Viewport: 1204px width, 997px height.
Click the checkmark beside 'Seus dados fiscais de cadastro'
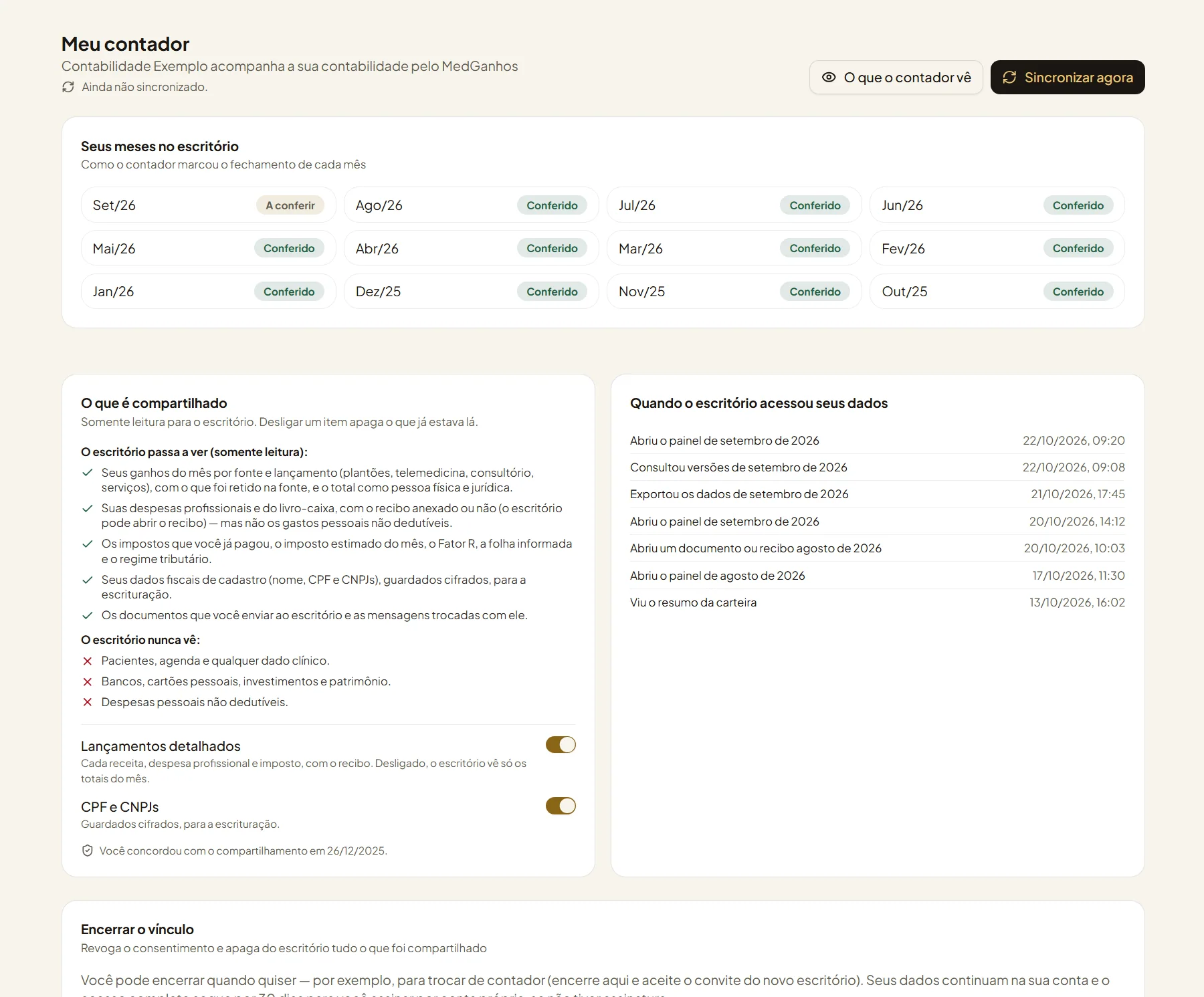87,580
